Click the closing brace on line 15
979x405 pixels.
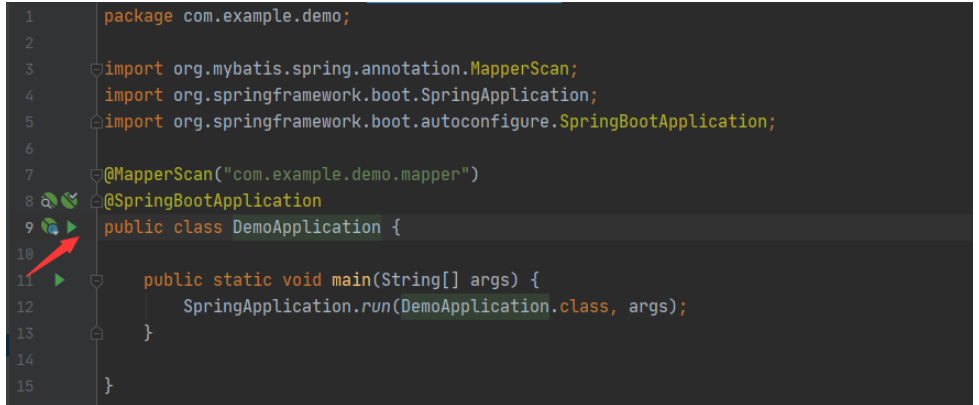point(109,386)
